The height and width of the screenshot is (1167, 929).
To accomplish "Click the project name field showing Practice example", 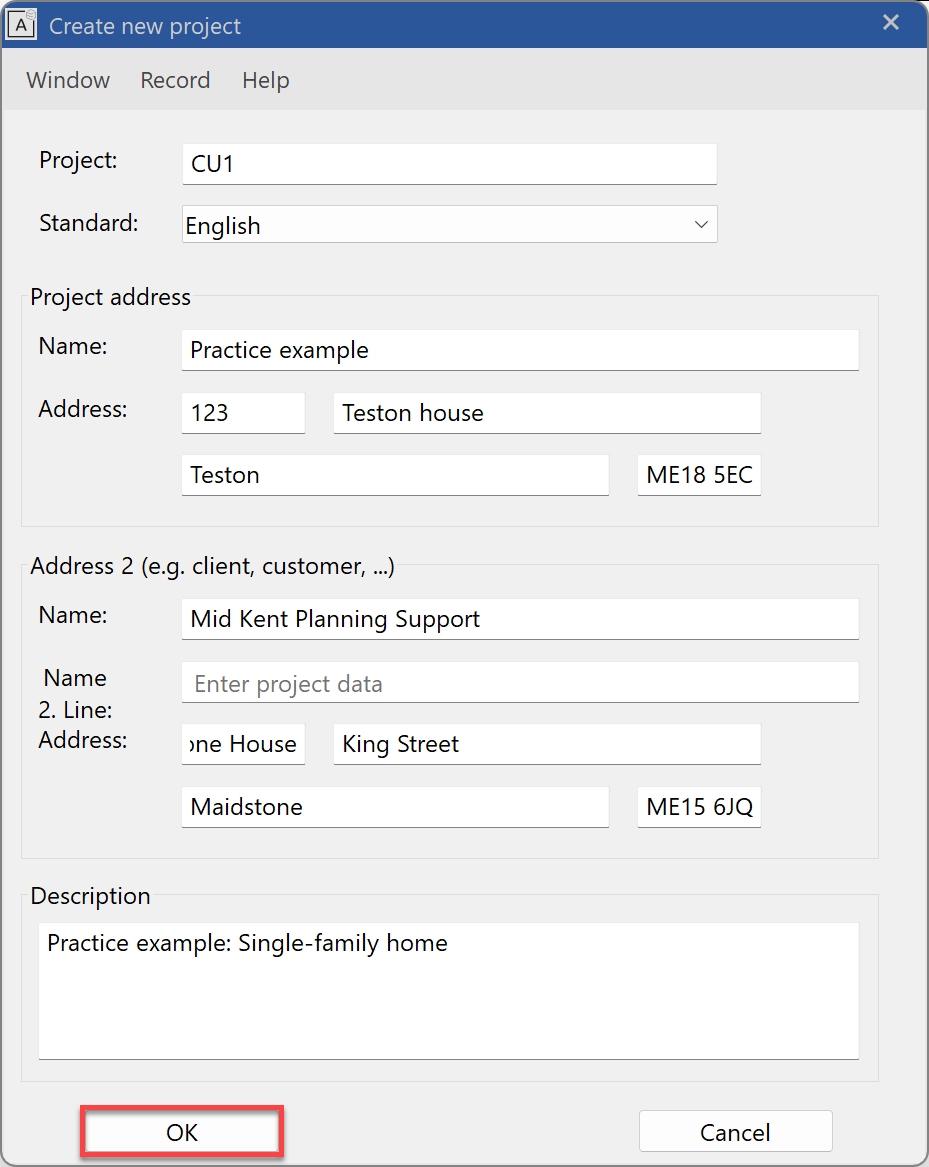I will [x=519, y=350].
